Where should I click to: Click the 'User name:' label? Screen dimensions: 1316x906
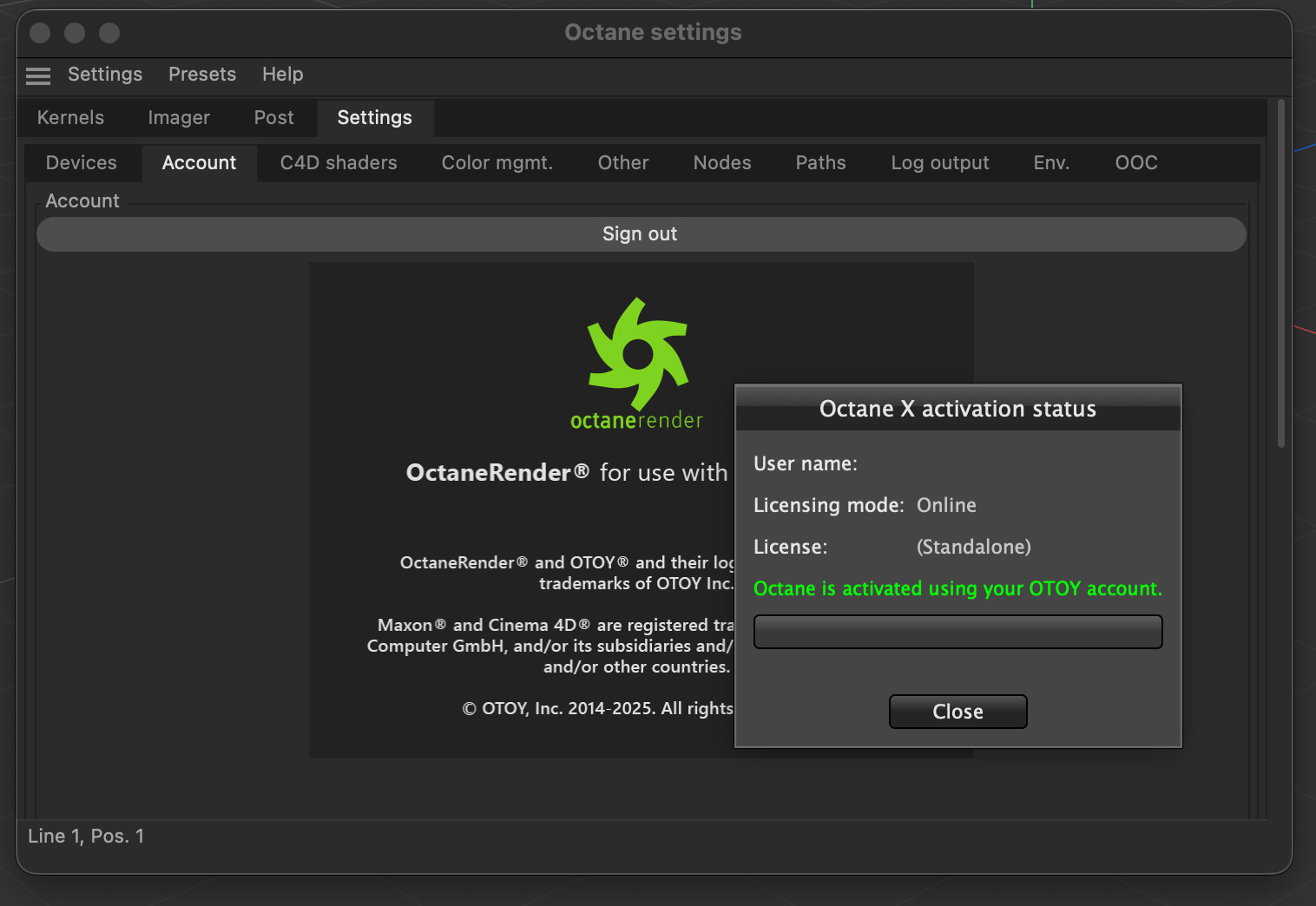(x=806, y=463)
